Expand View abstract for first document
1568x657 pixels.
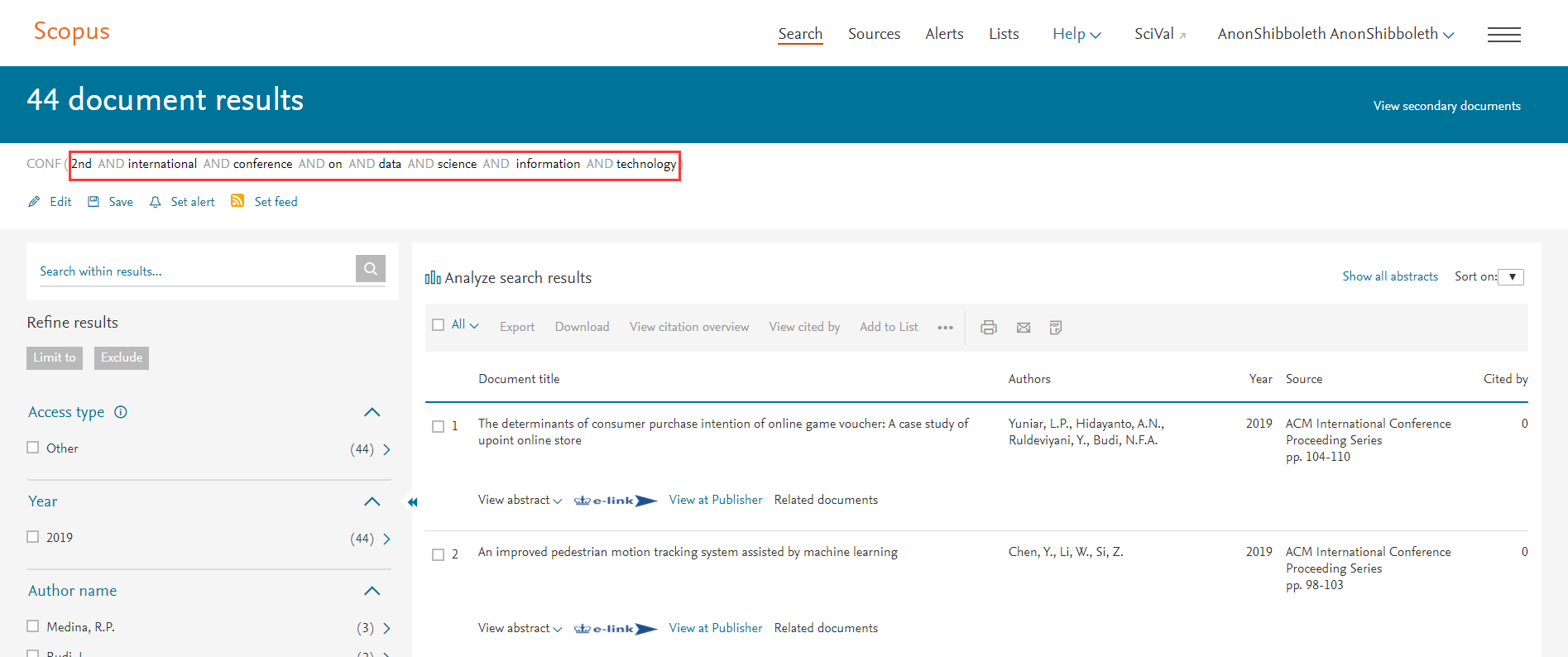(x=520, y=500)
